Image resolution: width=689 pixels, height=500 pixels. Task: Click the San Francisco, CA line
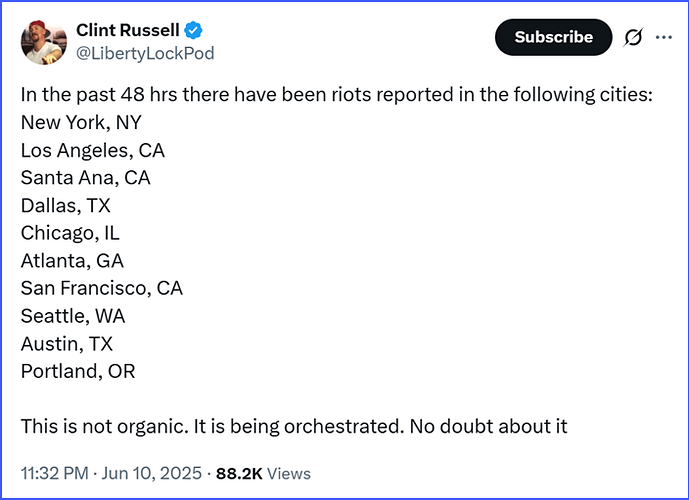point(102,288)
